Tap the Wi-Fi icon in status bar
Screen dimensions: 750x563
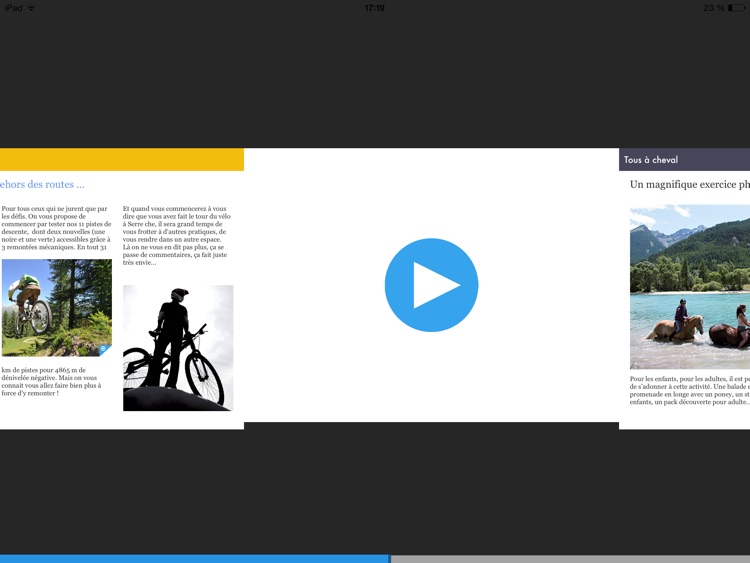point(31,8)
